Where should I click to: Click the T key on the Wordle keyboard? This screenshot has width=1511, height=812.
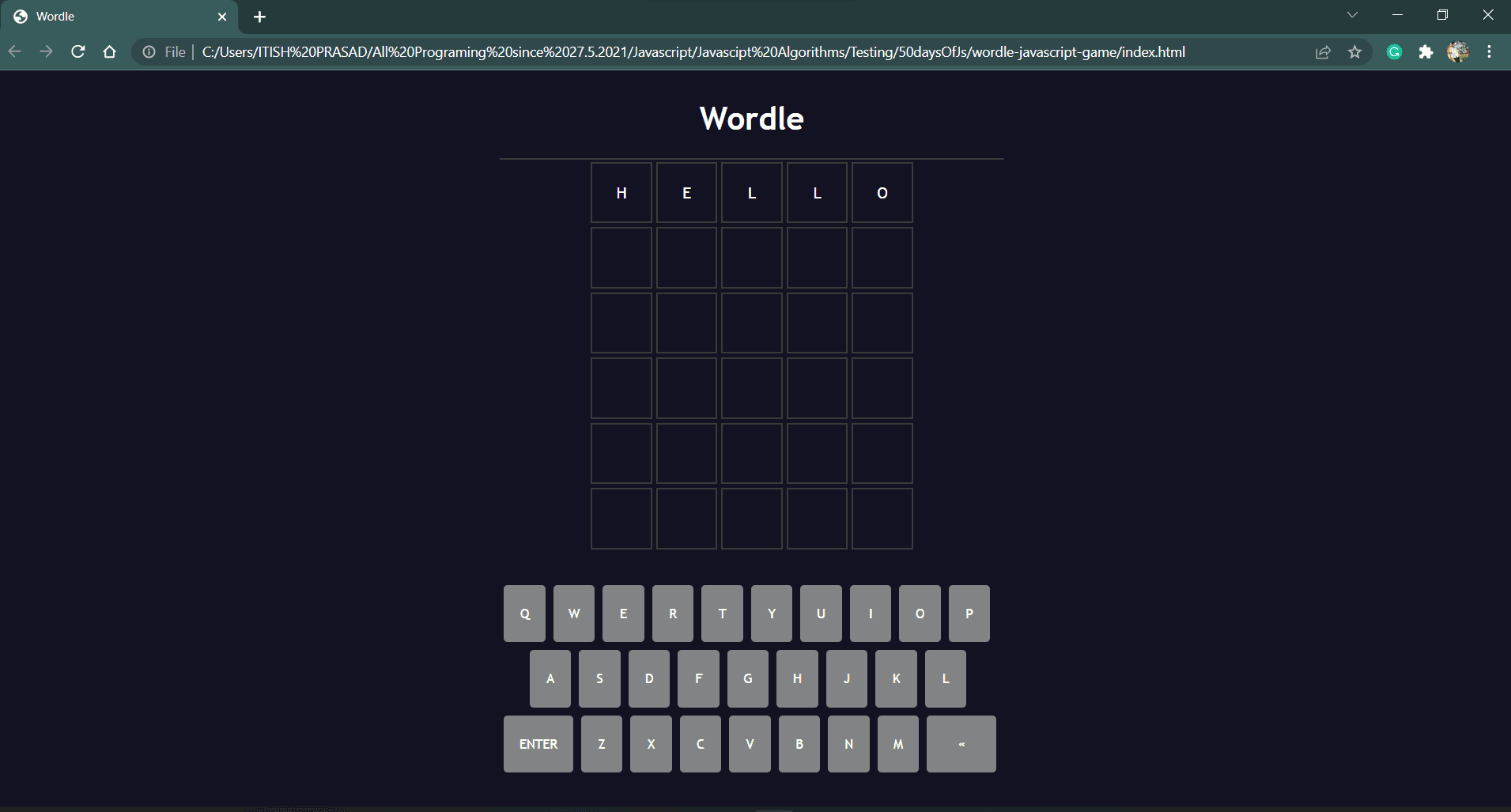click(x=722, y=614)
